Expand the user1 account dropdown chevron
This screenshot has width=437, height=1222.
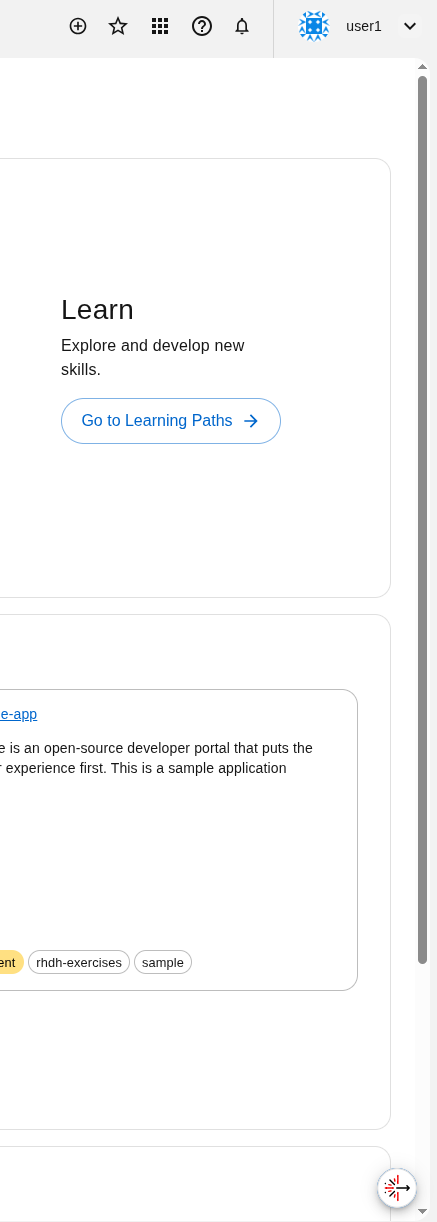[410, 26]
